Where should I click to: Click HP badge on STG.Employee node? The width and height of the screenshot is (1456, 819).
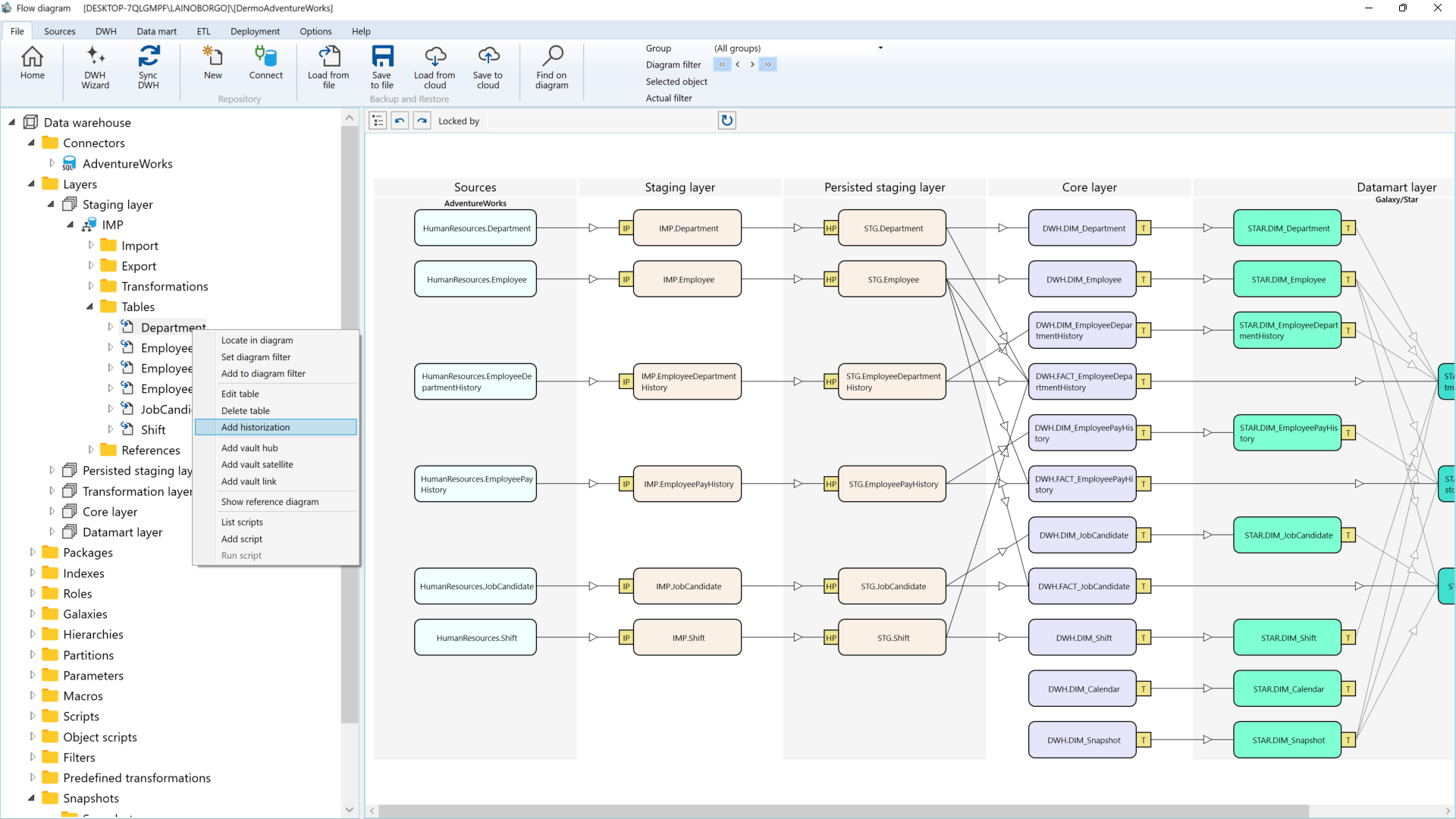coord(831,280)
